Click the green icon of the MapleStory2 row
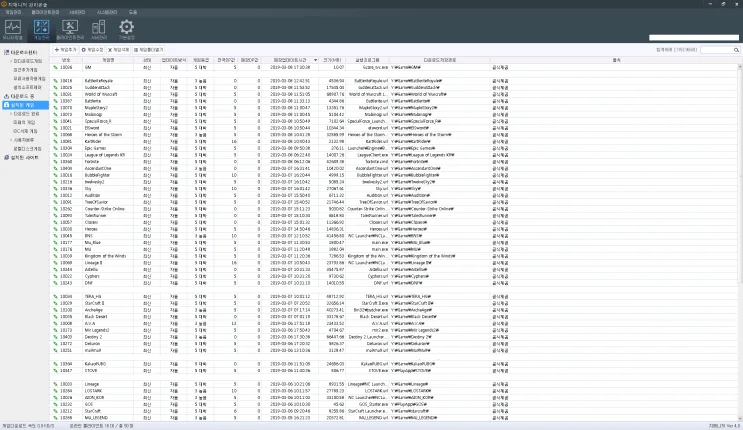743x430 pixels. (55, 108)
